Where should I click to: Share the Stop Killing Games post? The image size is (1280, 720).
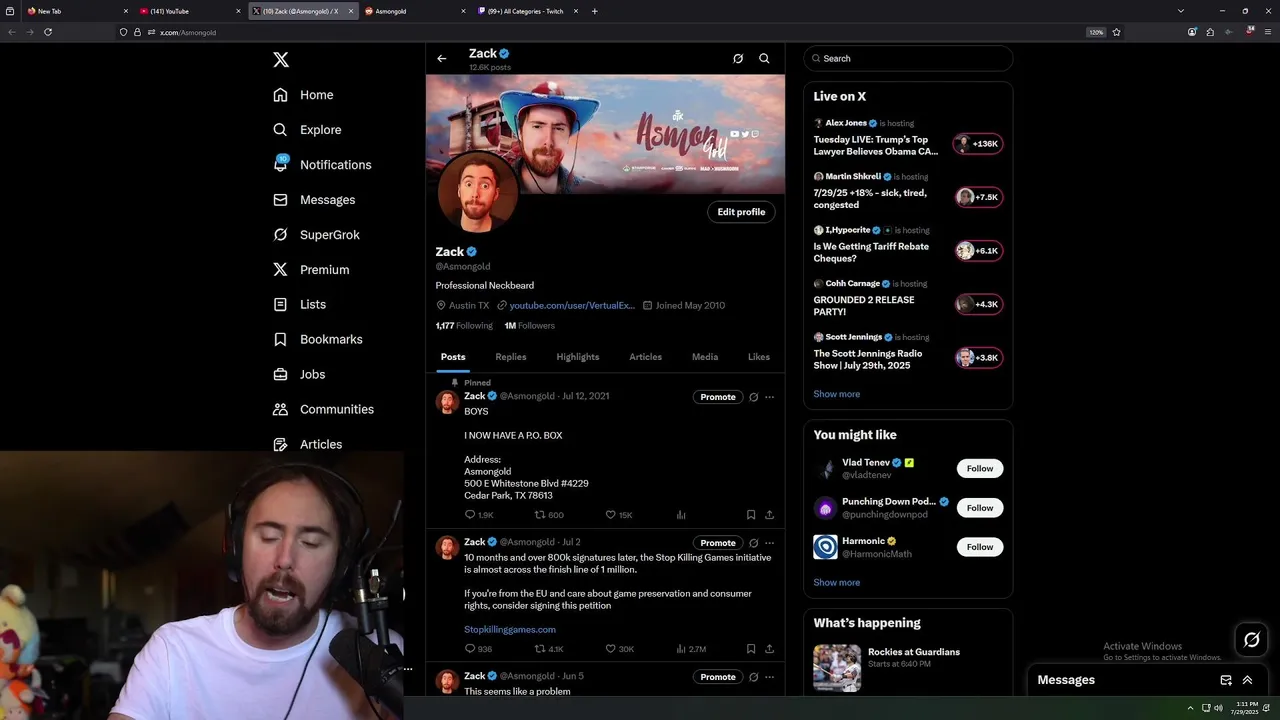(x=769, y=649)
